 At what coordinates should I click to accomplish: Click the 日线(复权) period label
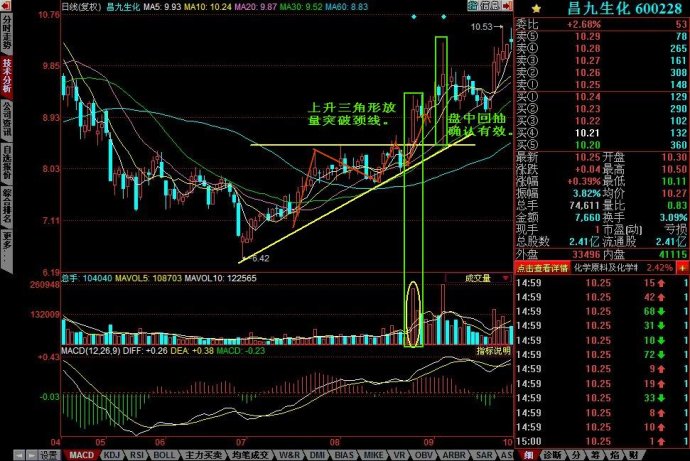[81, 7]
